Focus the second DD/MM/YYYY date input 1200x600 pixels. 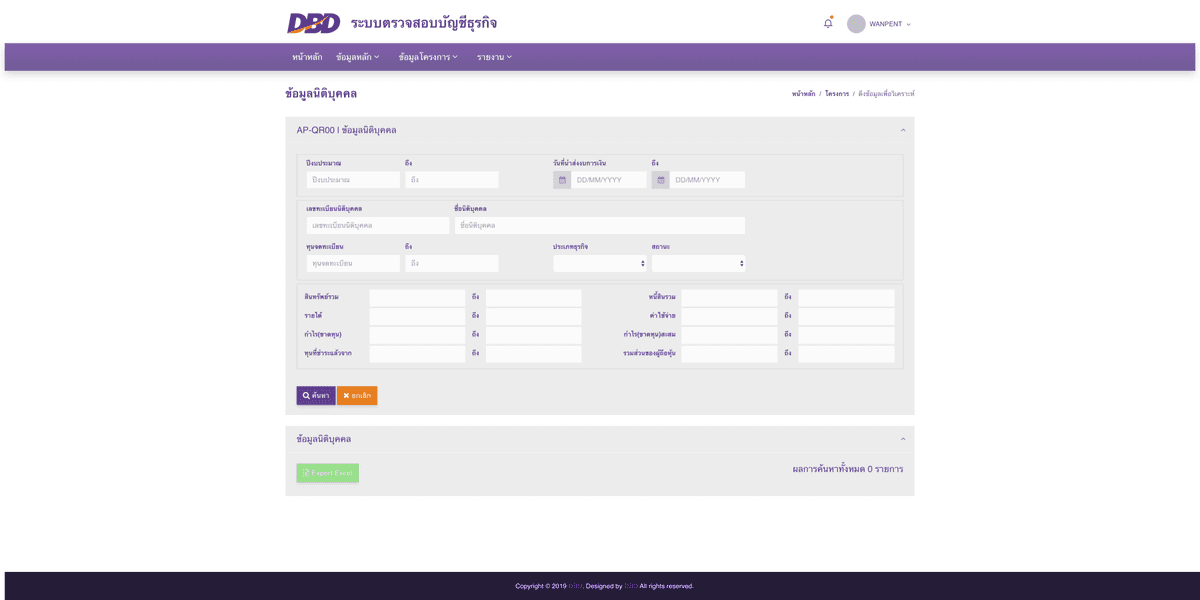click(707, 180)
